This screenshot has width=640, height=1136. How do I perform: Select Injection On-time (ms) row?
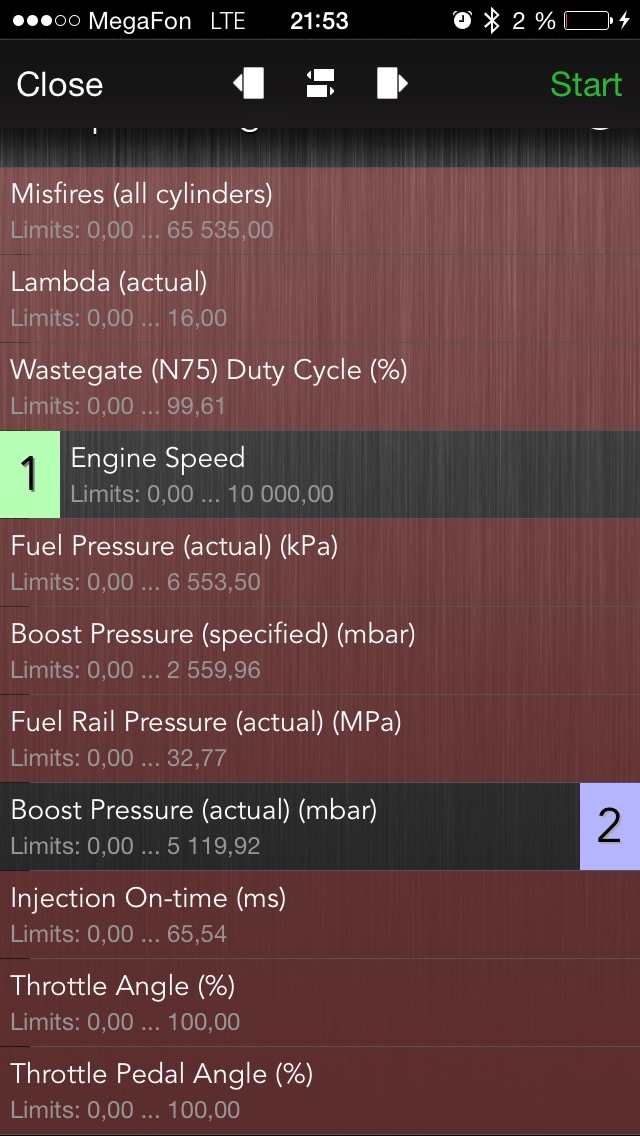coord(320,914)
